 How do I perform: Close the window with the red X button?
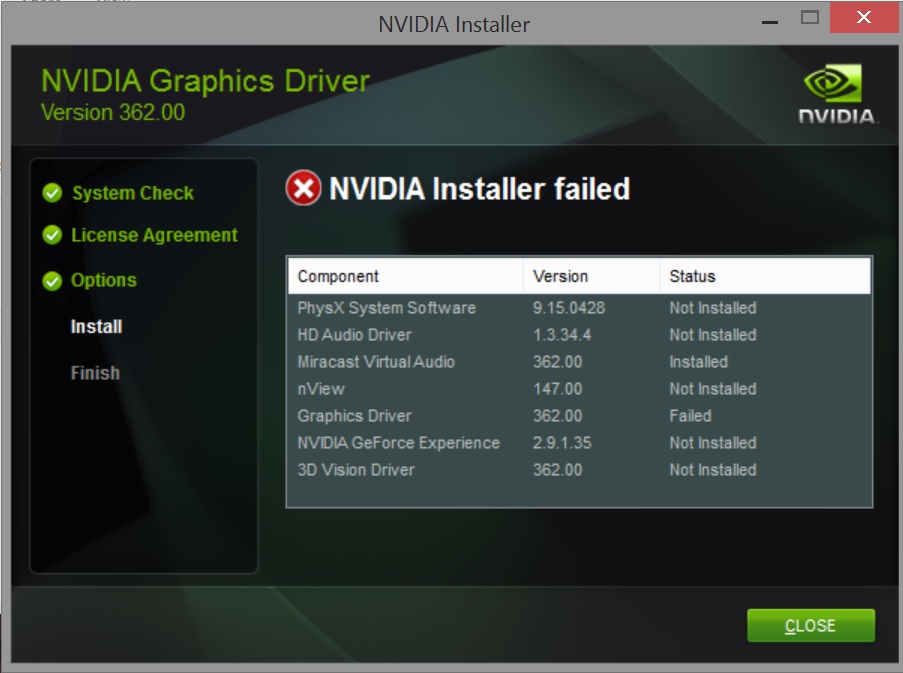click(864, 17)
